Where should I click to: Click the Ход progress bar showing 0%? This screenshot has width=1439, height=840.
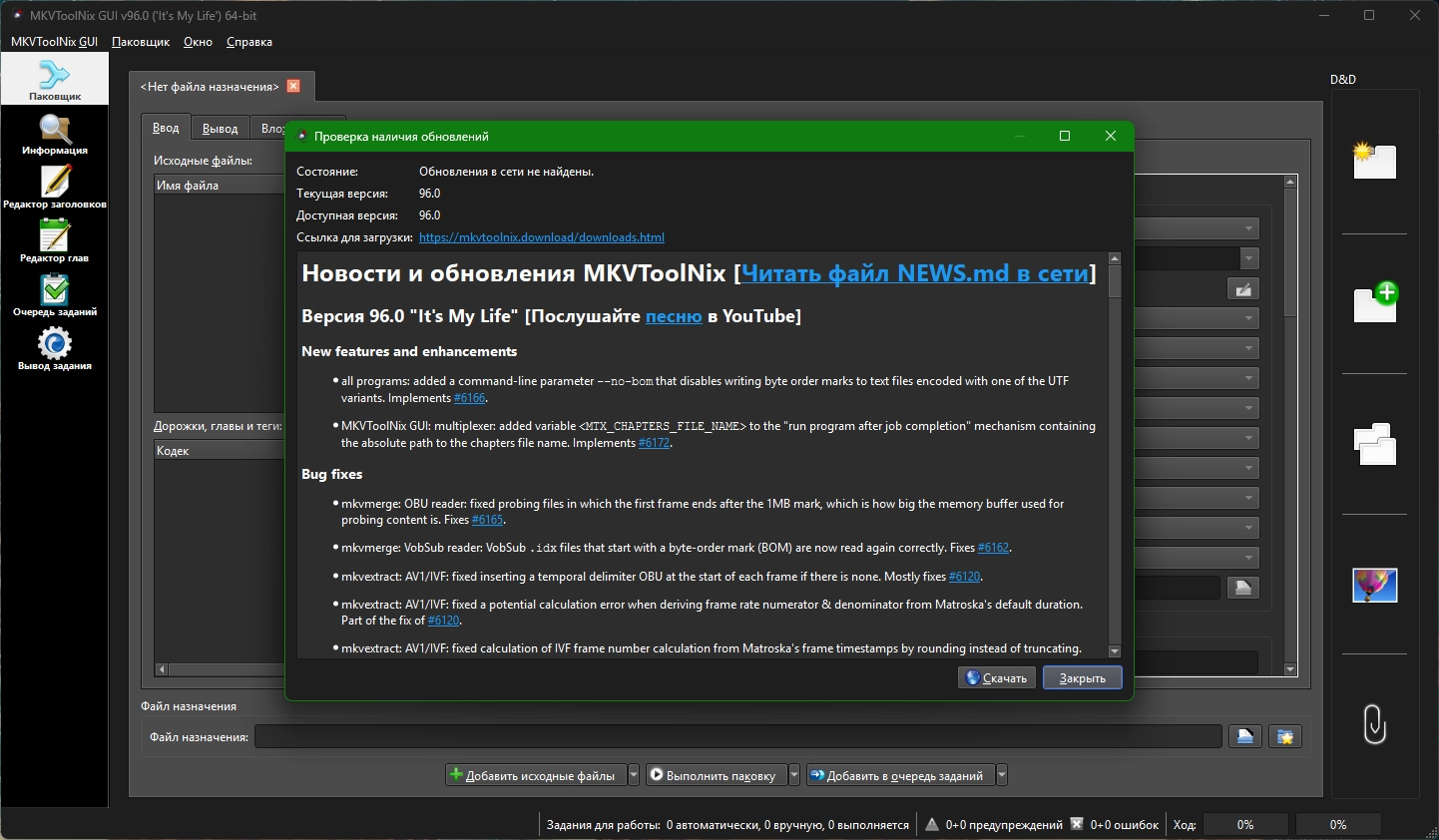[1245, 824]
